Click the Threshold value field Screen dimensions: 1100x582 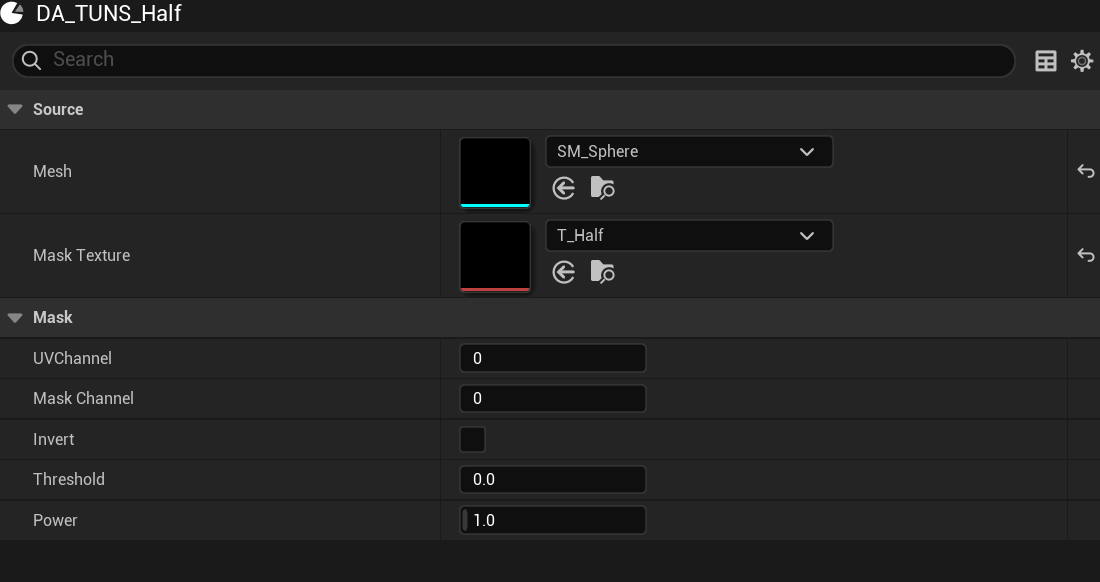pyautogui.click(x=553, y=480)
